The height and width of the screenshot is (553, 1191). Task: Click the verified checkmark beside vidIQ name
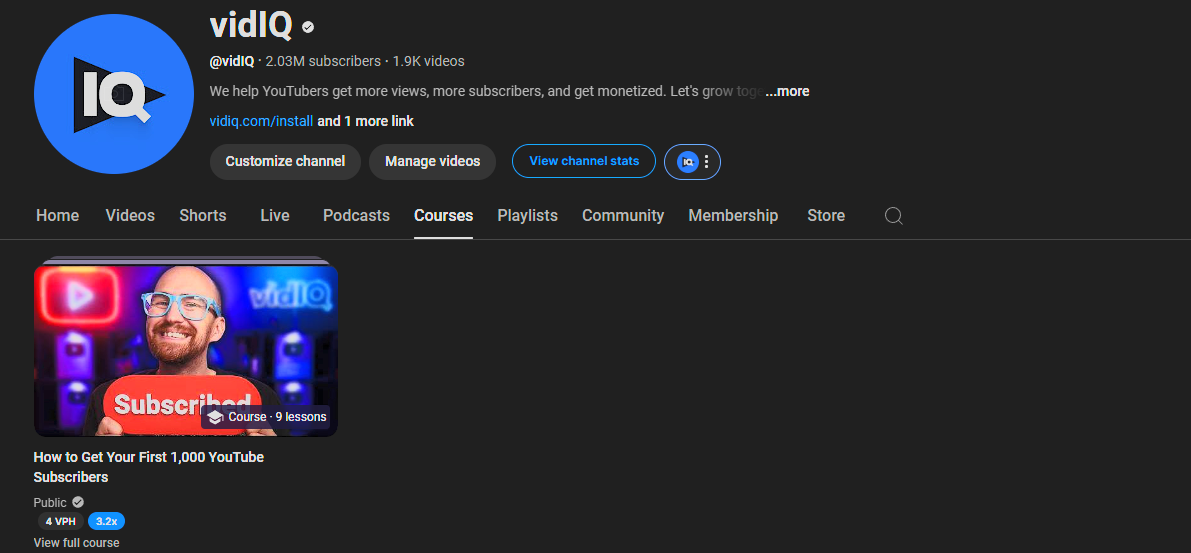(308, 27)
